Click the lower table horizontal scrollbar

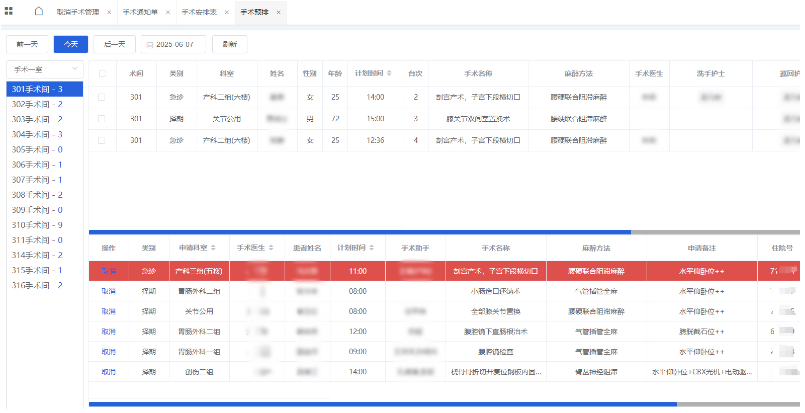tap(382, 404)
